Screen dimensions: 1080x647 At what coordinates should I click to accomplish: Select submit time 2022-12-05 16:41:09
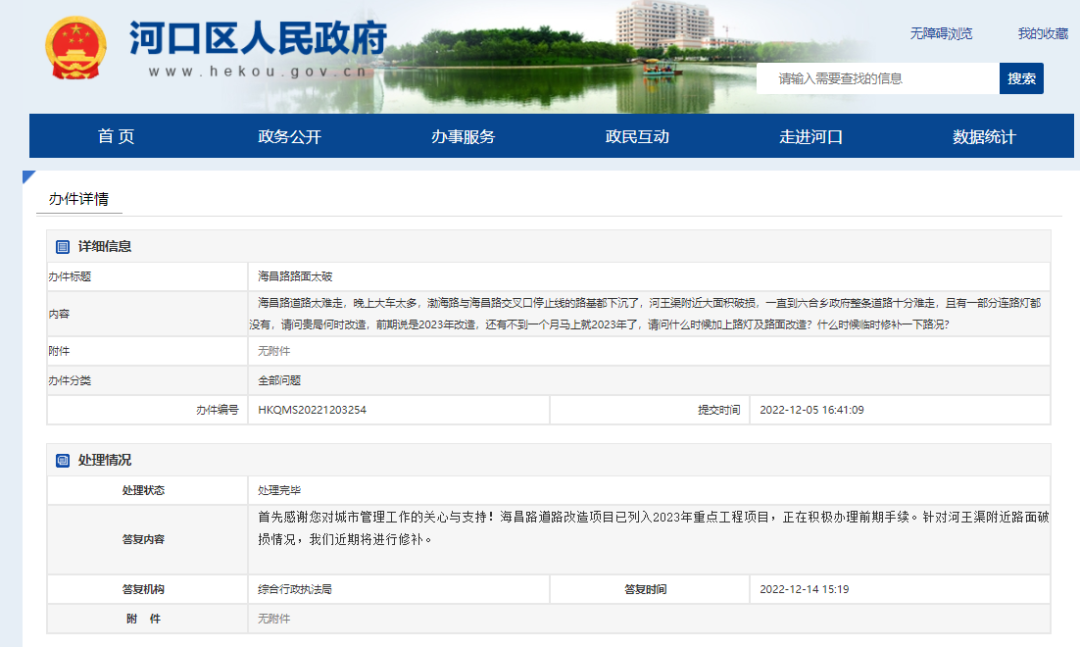811,410
